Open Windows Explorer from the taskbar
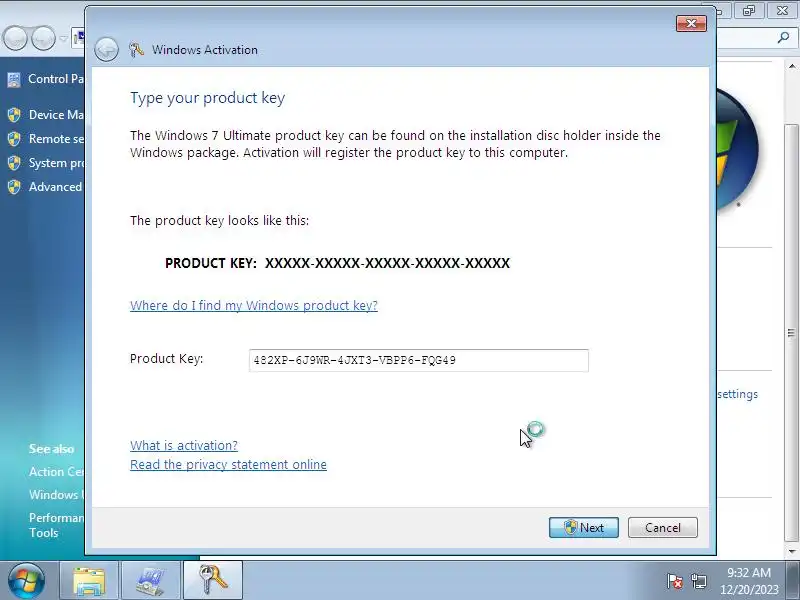 89,581
